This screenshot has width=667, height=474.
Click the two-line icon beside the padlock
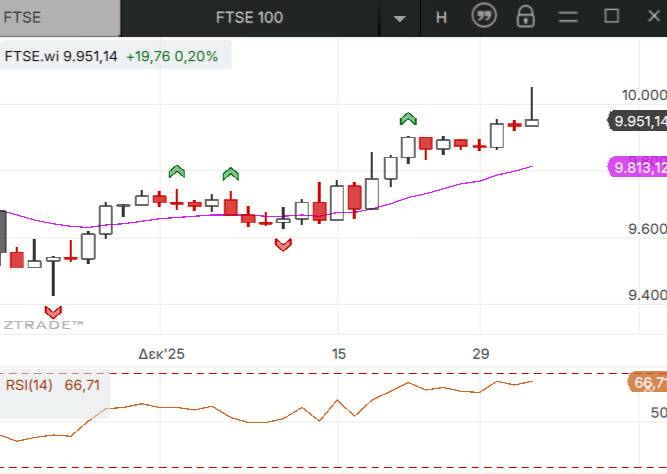point(568,17)
